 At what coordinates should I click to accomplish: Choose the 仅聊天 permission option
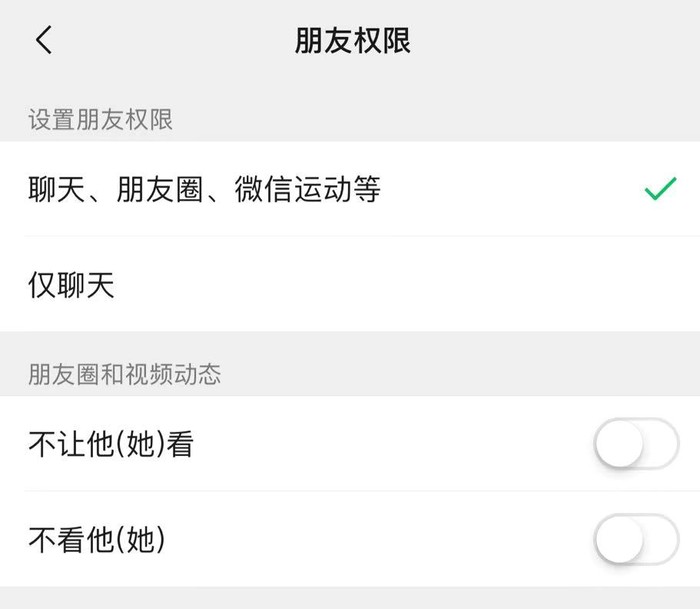click(72, 285)
